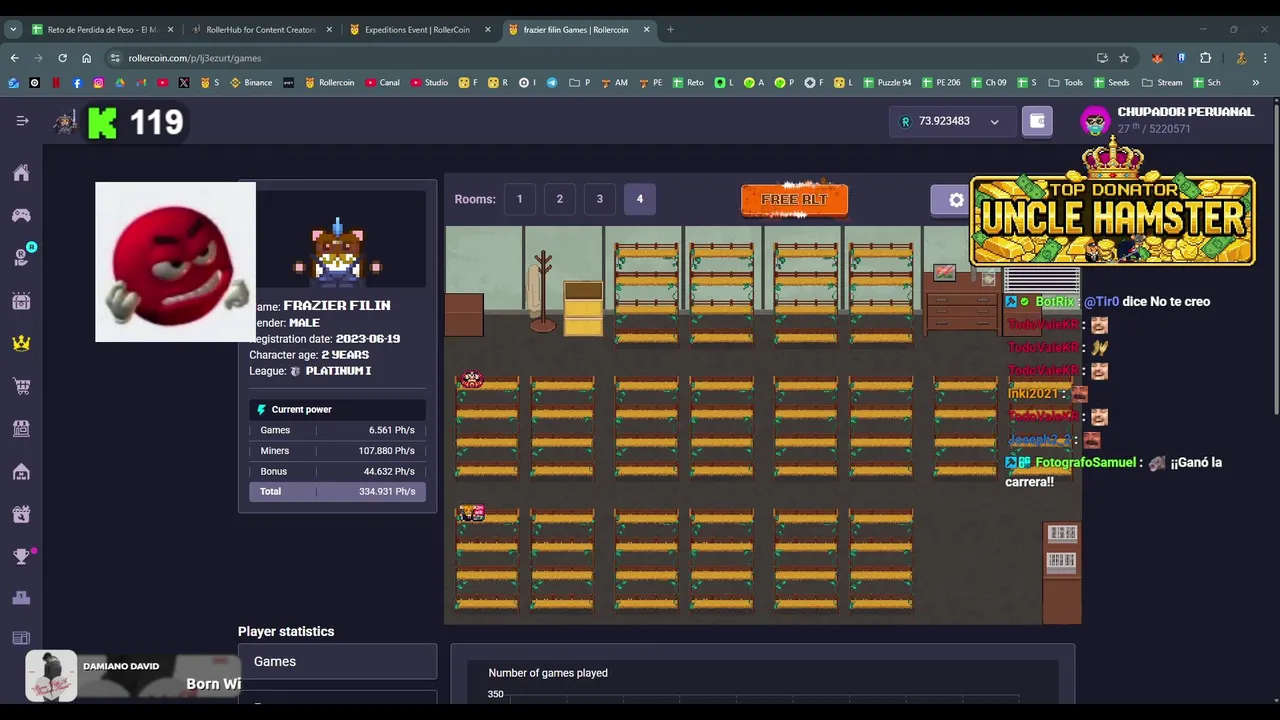Open the Chrome three-dot menu
This screenshot has height=720, width=1280.
tap(1265, 58)
